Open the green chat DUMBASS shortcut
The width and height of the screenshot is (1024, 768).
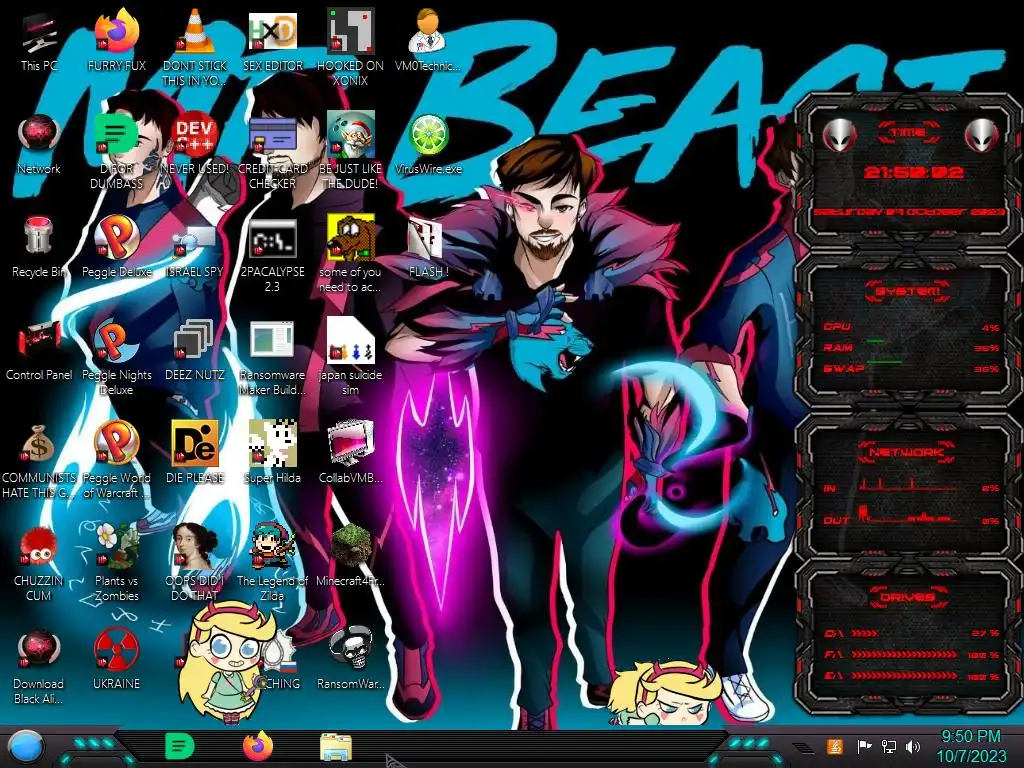tap(116, 150)
